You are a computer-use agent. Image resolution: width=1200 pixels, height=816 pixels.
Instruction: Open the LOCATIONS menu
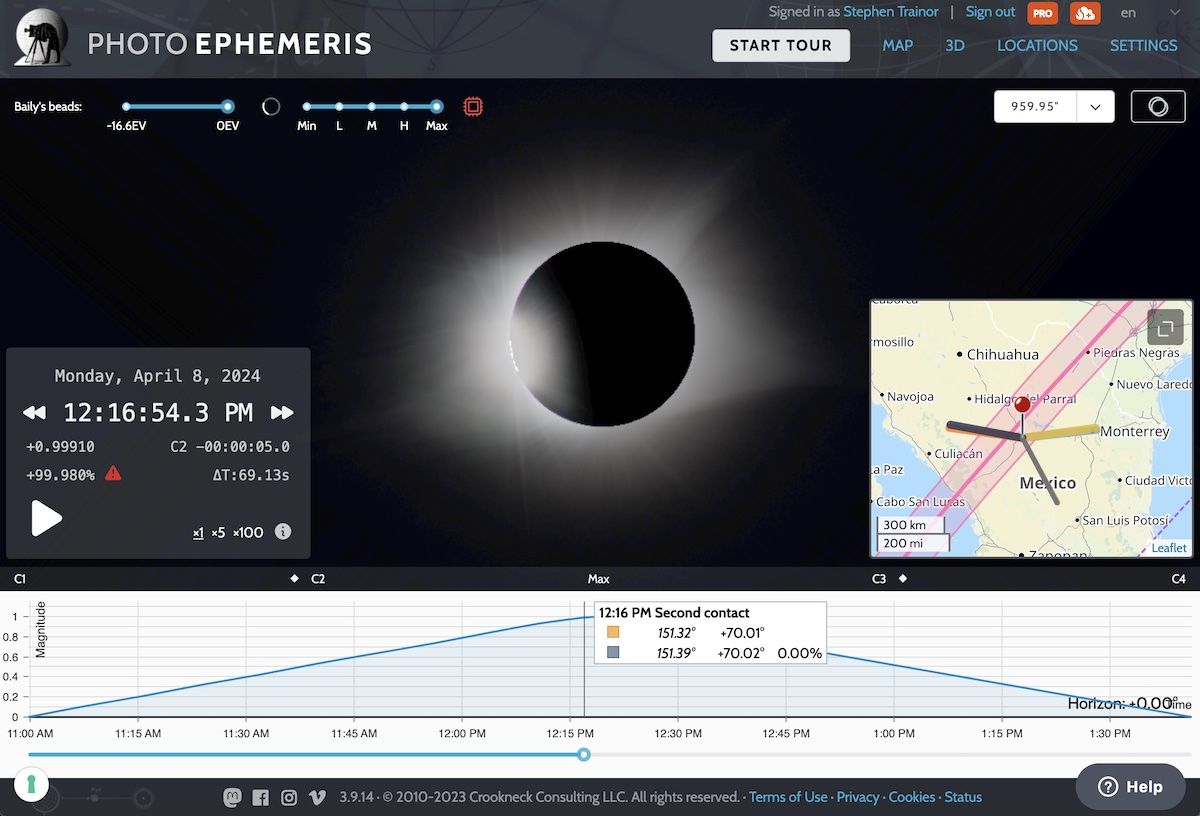(1037, 45)
